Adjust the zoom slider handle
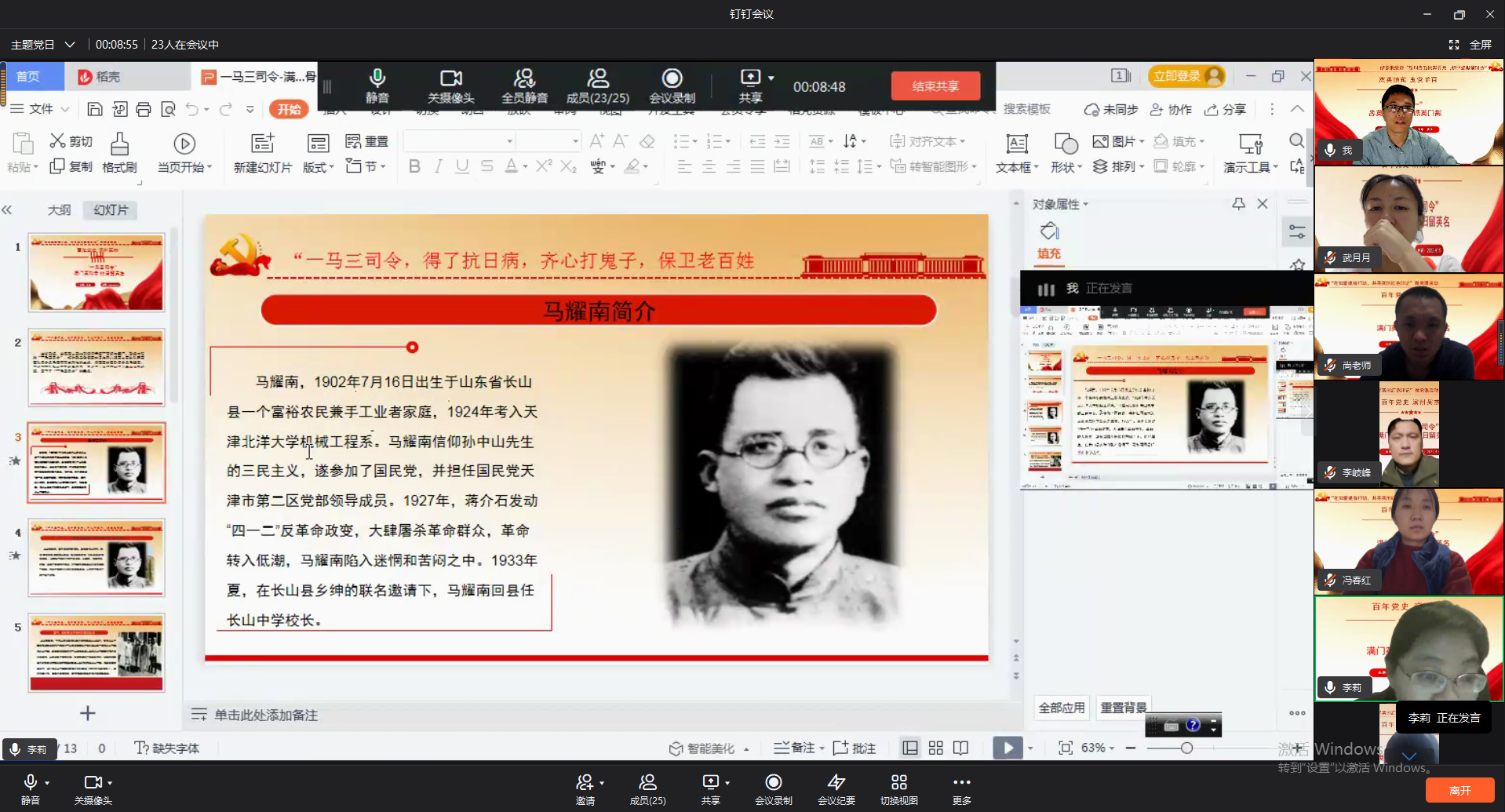The image size is (1505, 812). (x=1186, y=748)
